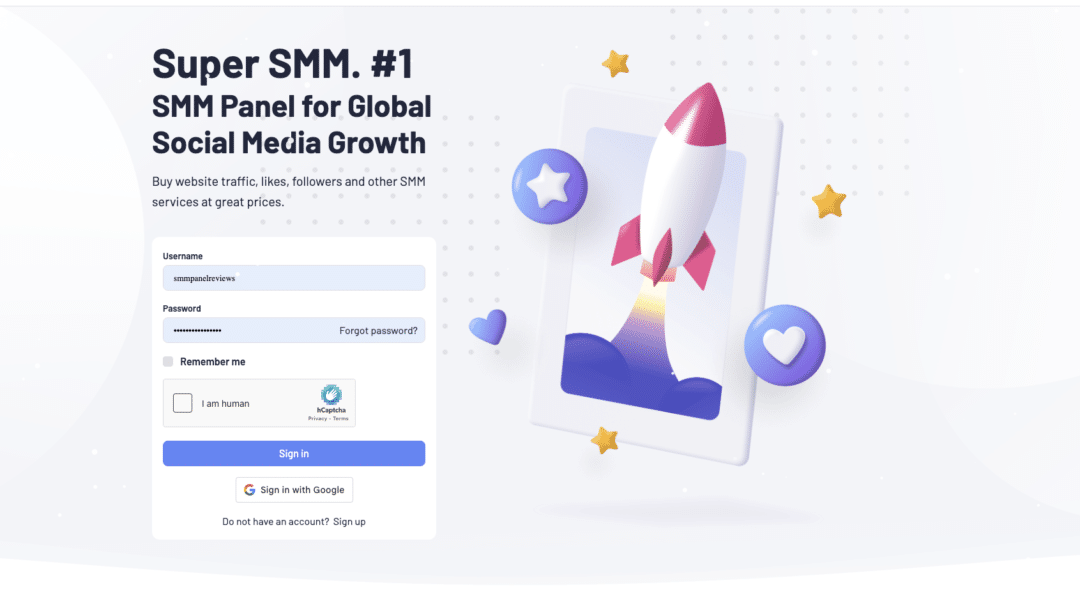The height and width of the screenshot is (608, 1080).
Task: Click Sign in with Google button
Action: [294, 490]
